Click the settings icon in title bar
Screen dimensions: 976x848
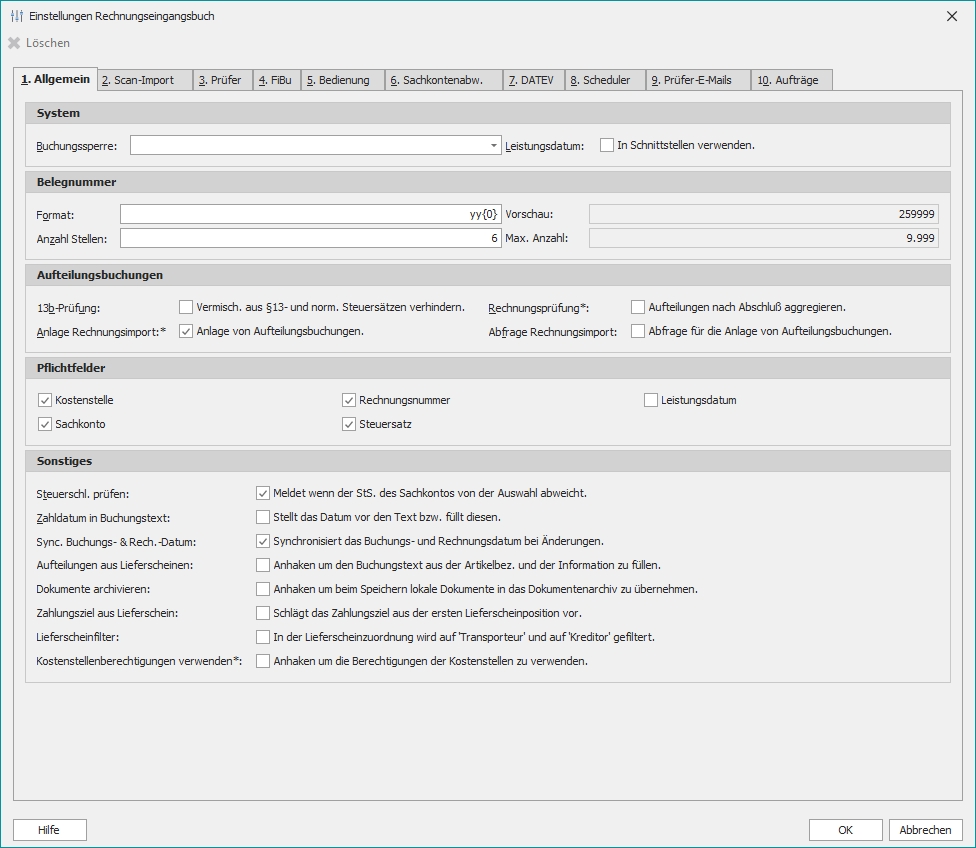pos(16,16)
